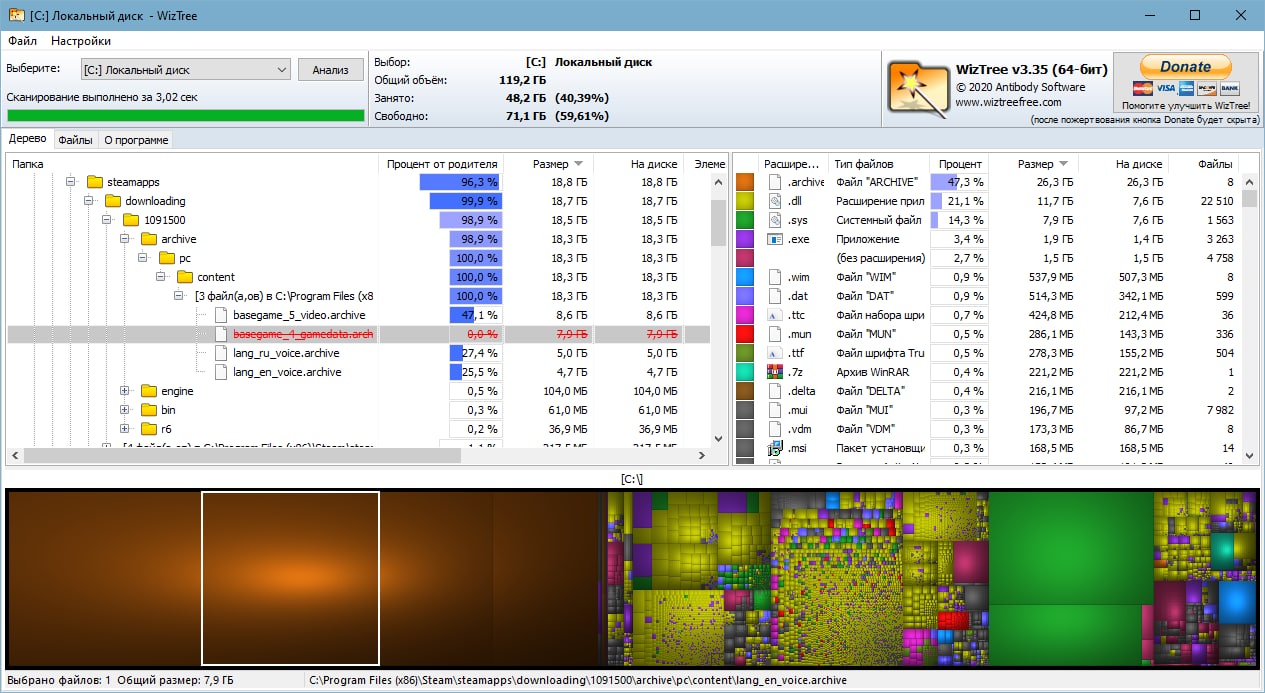The image size is (1265, 693).
Task: Click the archive folder icon
Action: (x=149, y=239)
